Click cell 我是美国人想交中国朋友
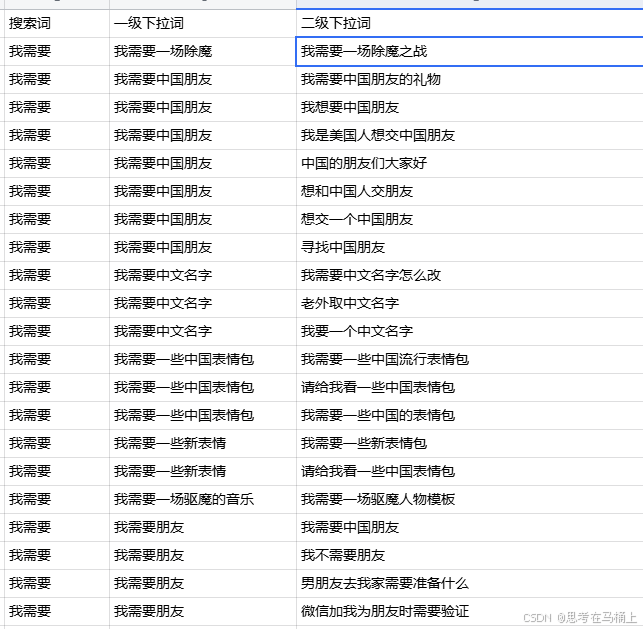 click(x=470, y=135)
